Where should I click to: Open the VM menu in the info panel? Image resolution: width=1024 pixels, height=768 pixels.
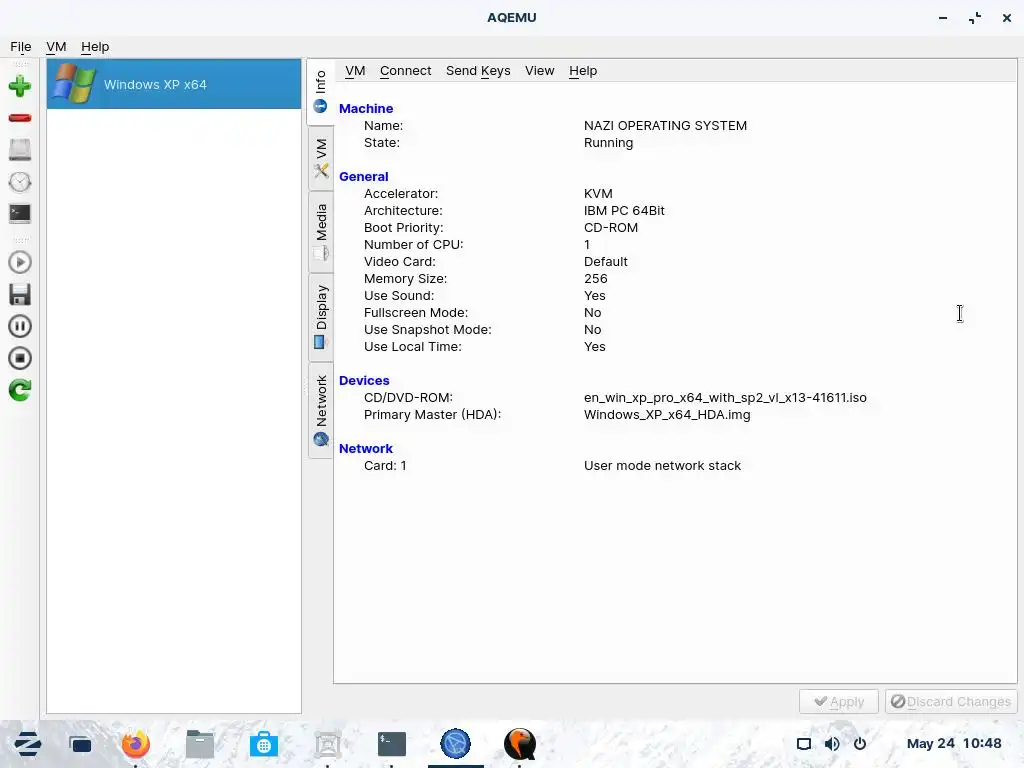click(x=355, y=71)
